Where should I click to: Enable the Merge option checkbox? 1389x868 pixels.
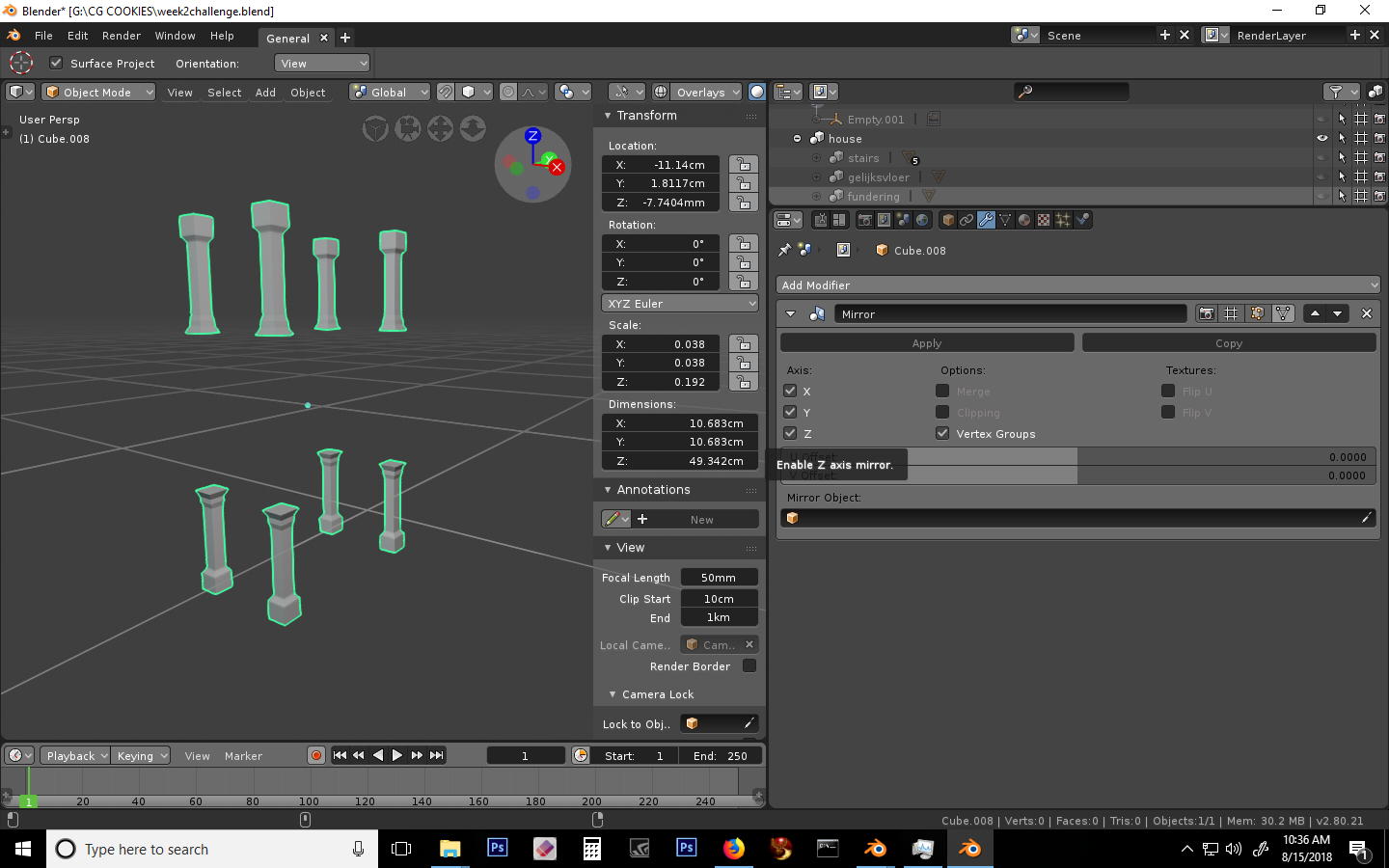pos(942,391)
